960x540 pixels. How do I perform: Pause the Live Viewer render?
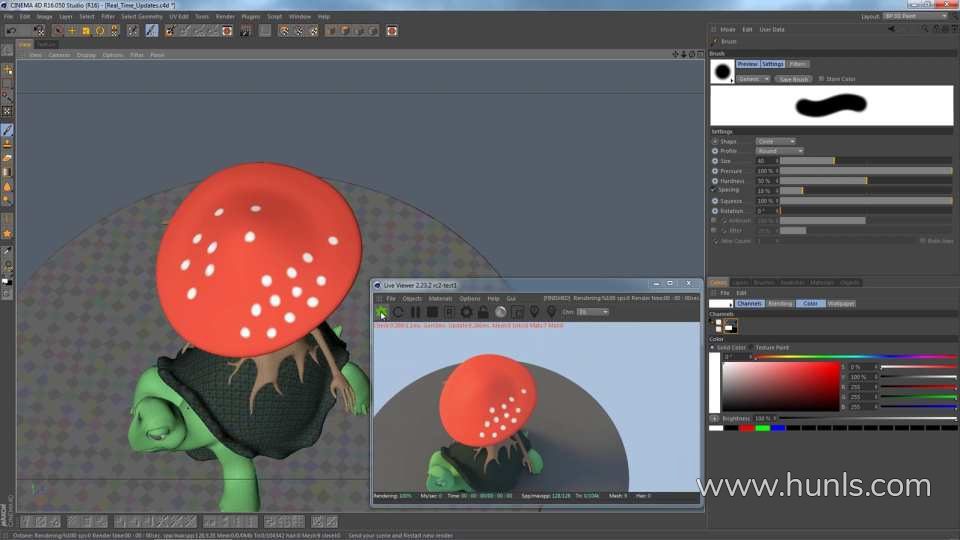[x=415, y=312]
